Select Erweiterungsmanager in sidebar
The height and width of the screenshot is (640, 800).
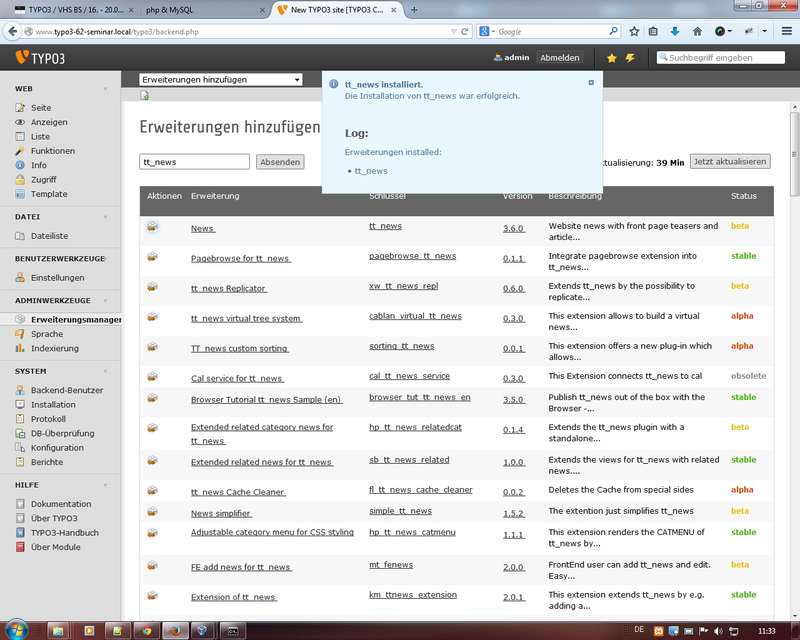coord(76,319)
